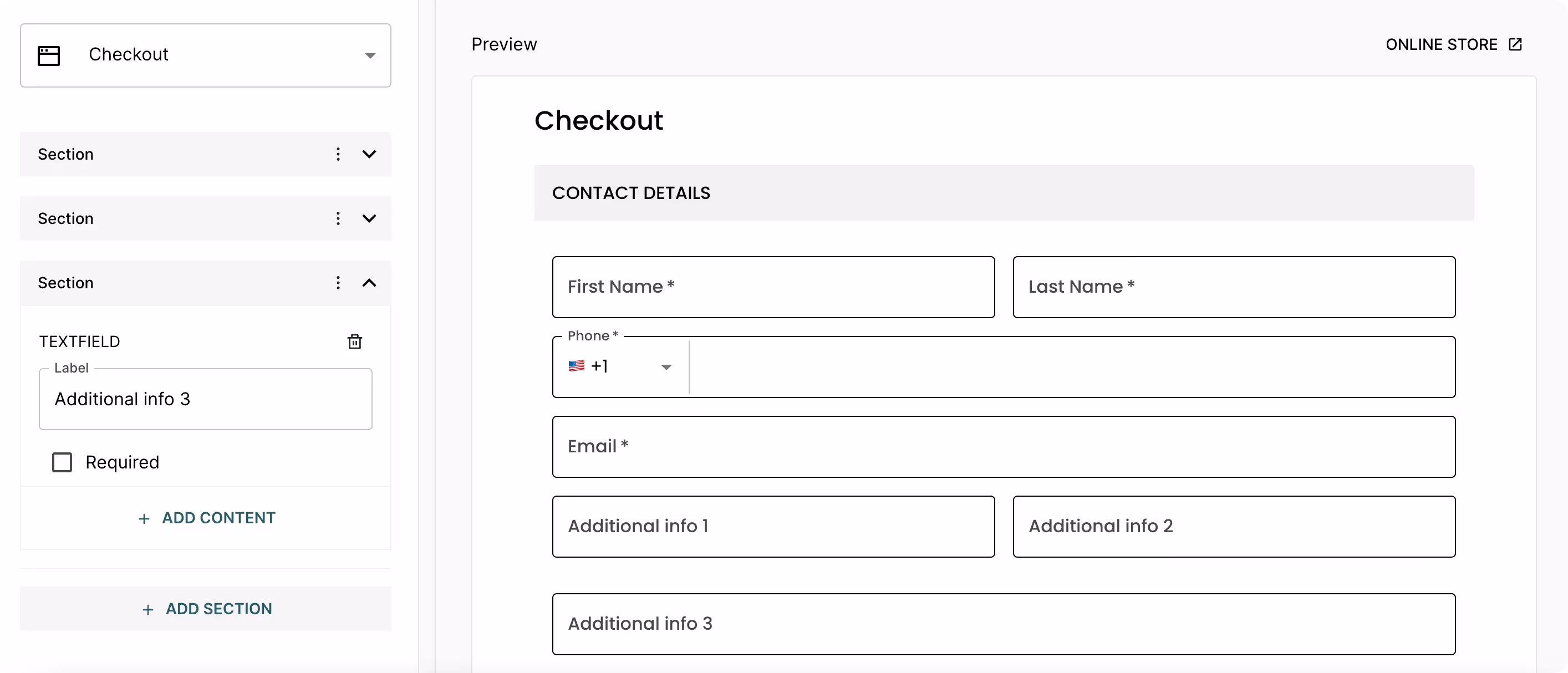Click the external link icon beside ONLINE STORE
The width and height of the screenshot is (1568, 673).
click(x=1515, y=44)
